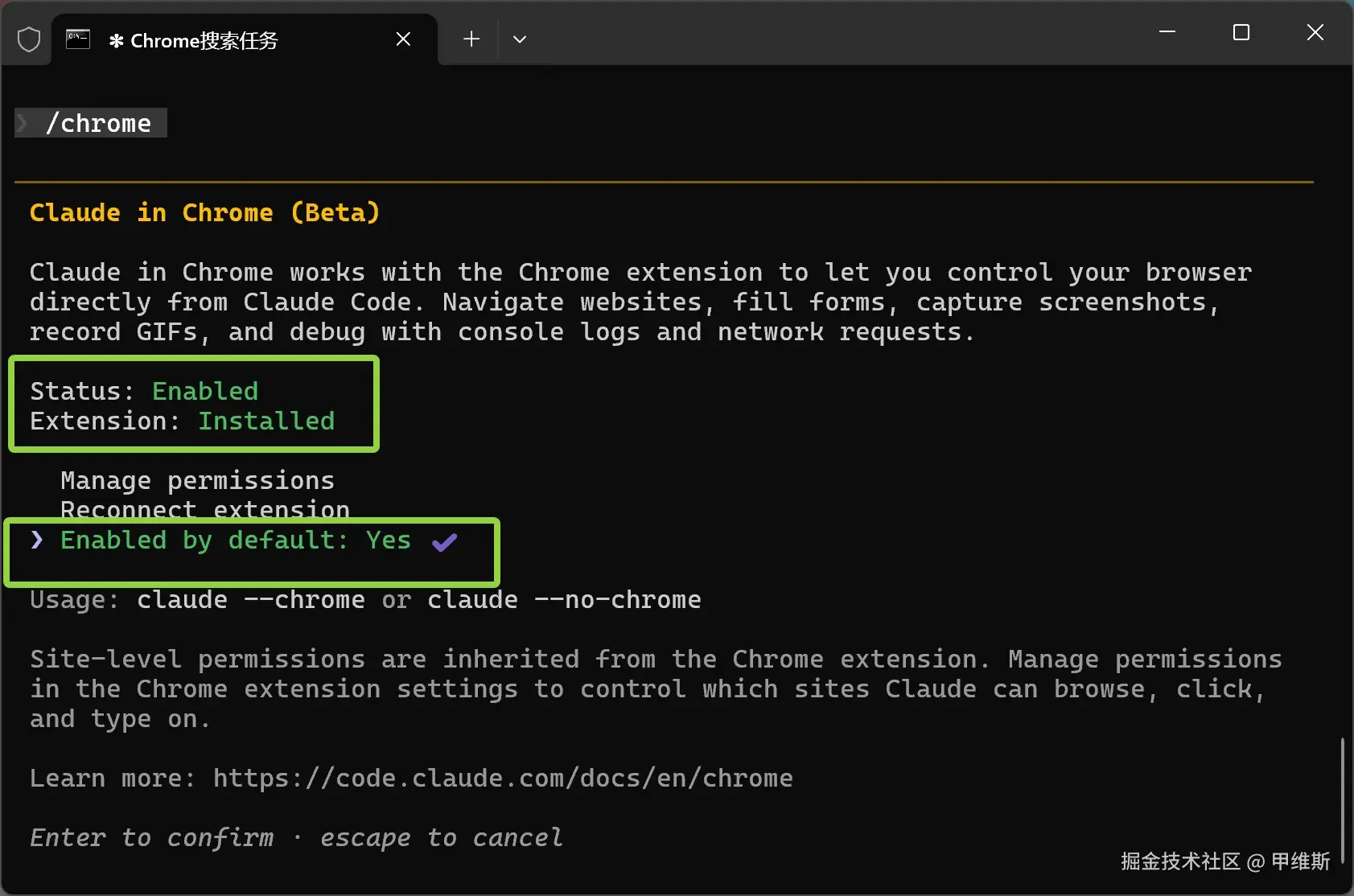Select the Manage permissions option

coord(197,481)
